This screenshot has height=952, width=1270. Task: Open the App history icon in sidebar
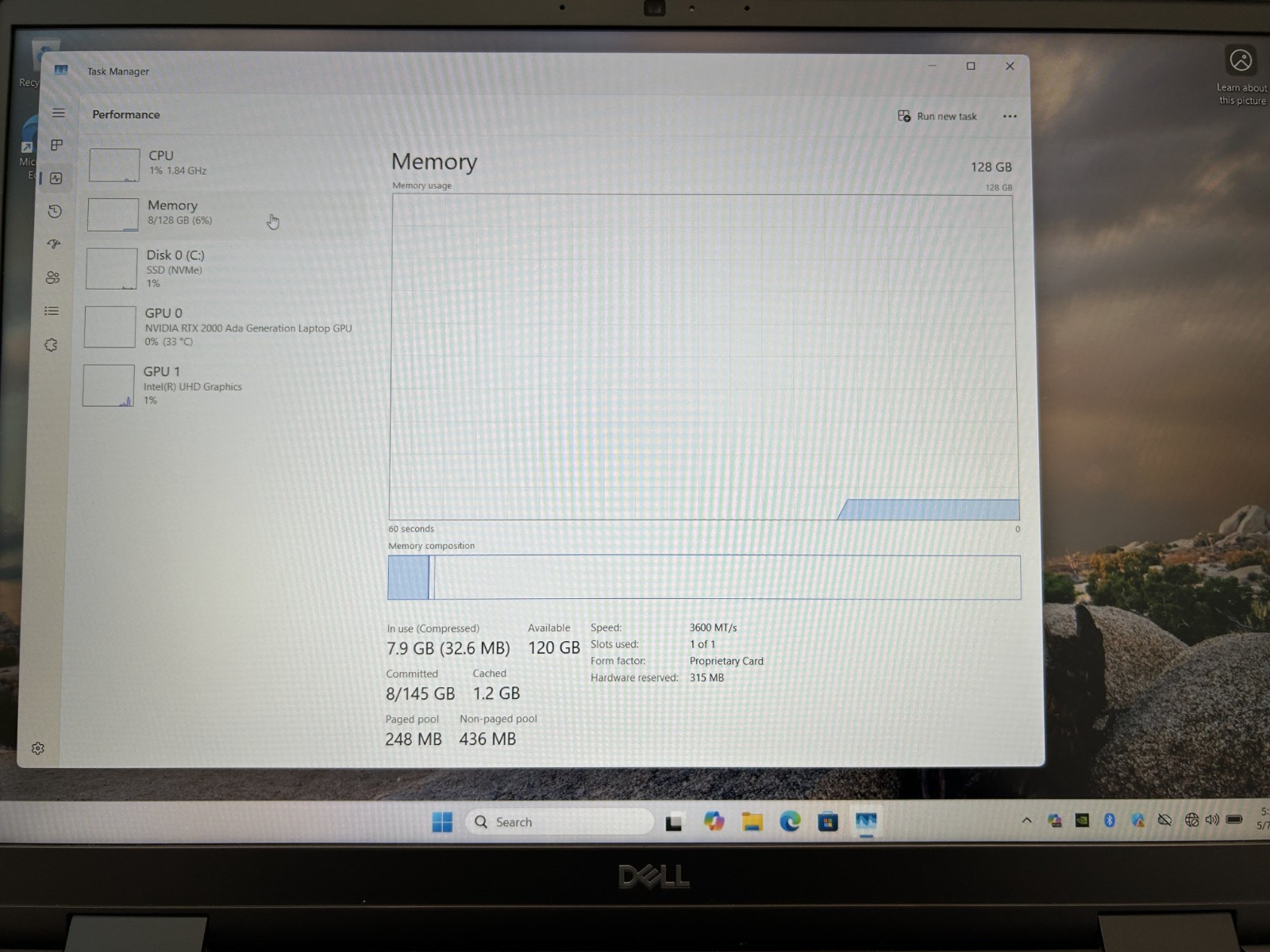click(55, 211)
